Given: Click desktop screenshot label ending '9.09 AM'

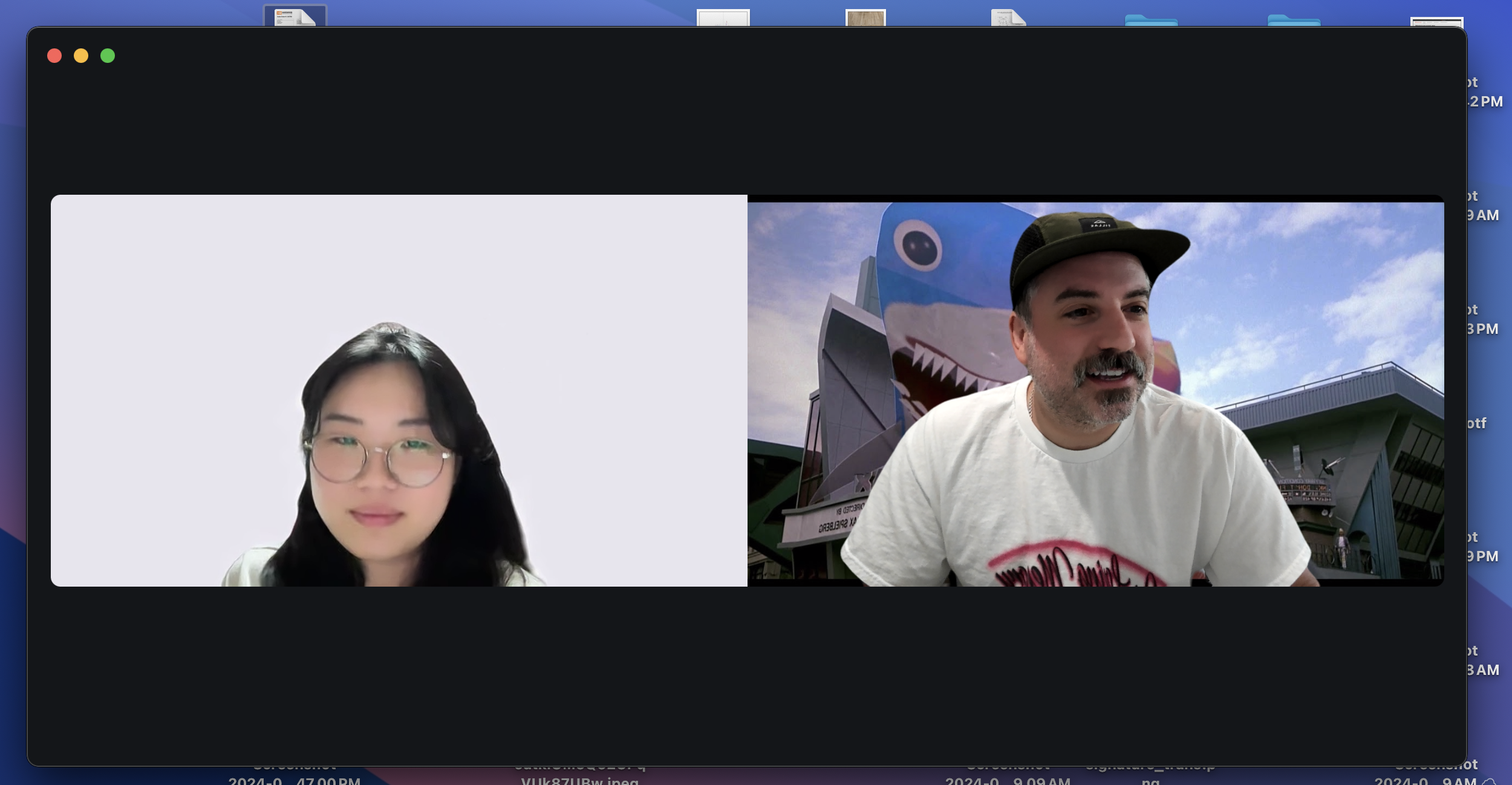Looking at the screenshot, I should click(1008, 780).
